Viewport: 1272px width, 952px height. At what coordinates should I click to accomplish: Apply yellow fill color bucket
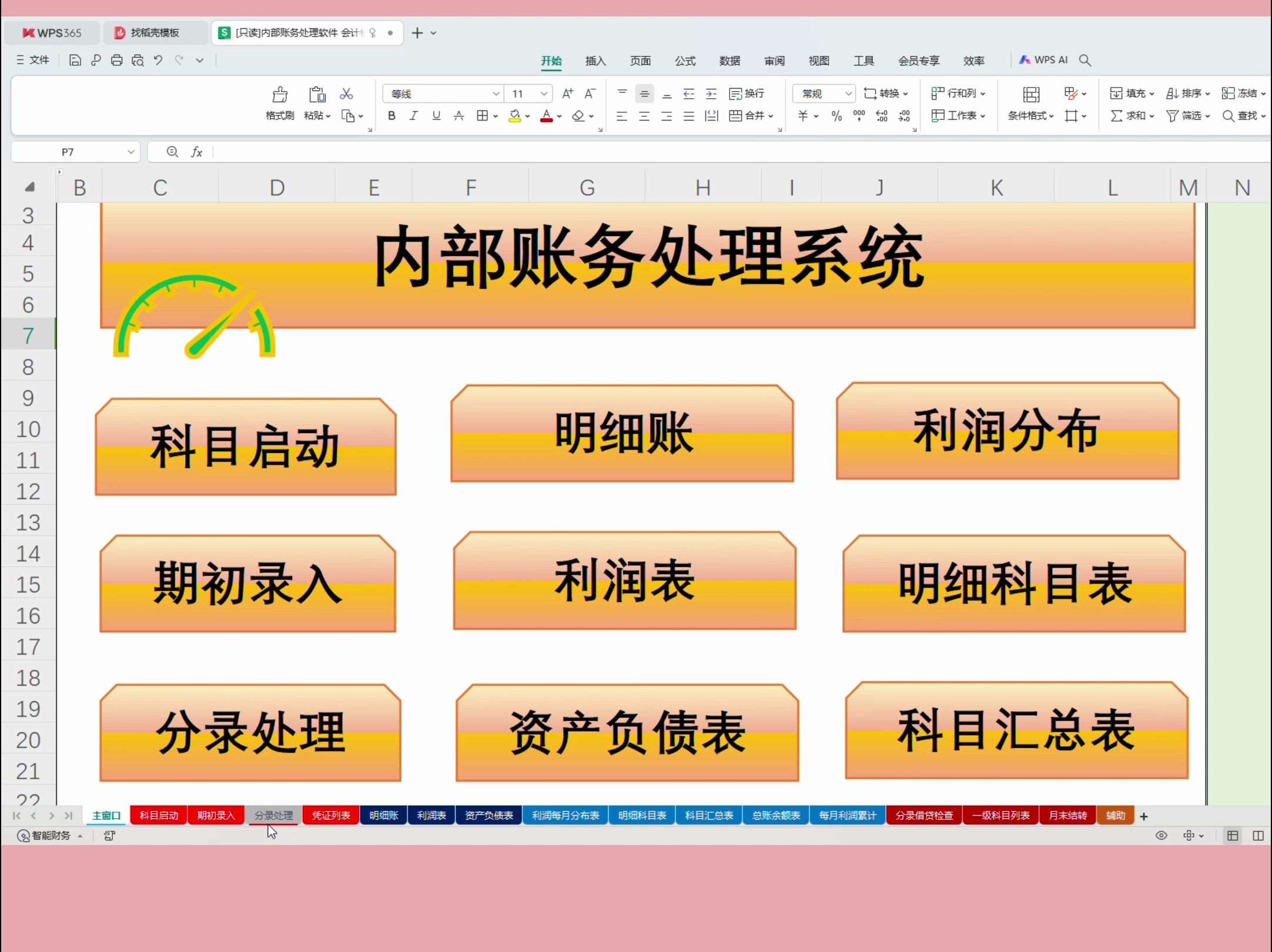pyautogui.click(x=514, y=116)
